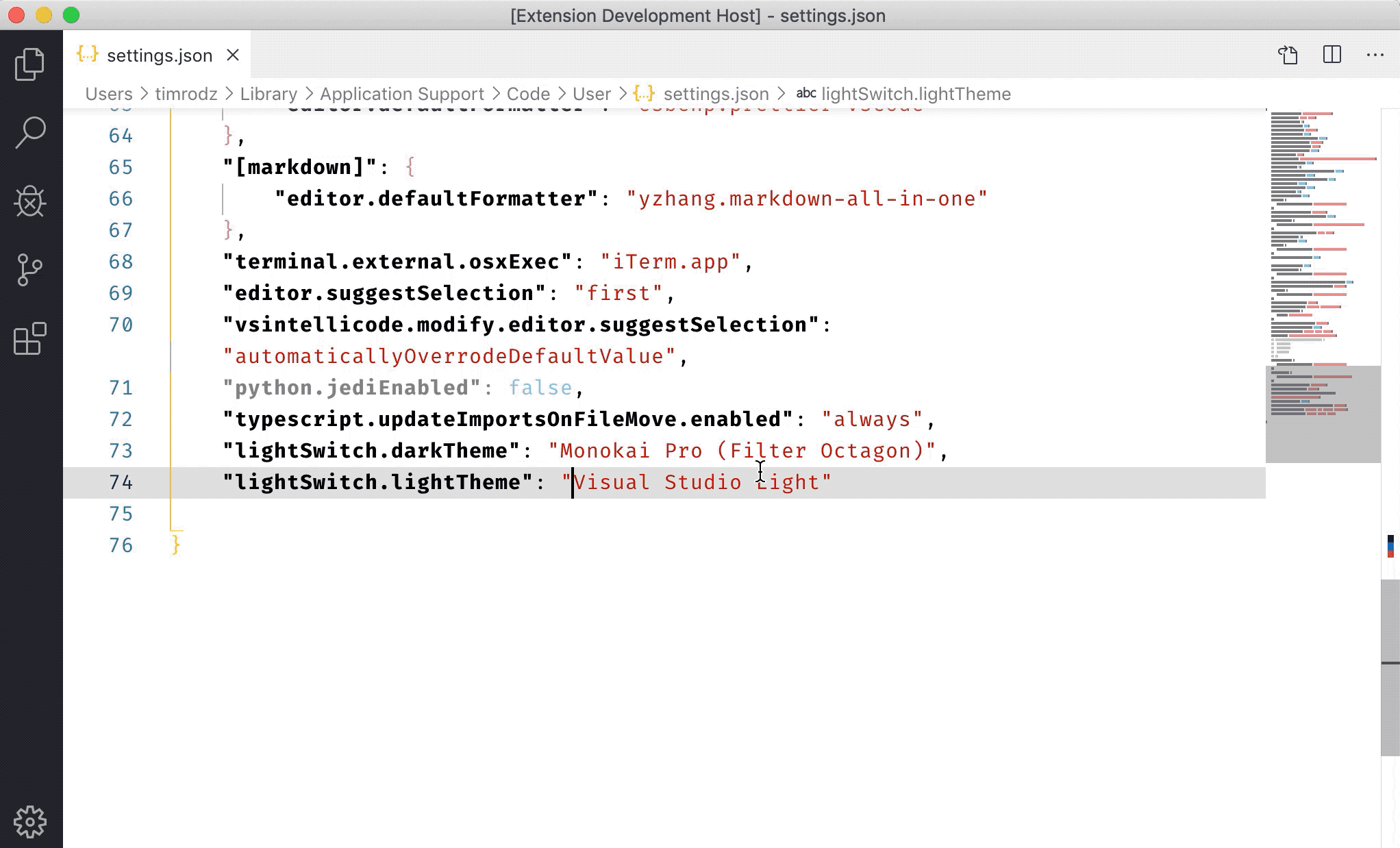This screenshot has height=848, width=1400.
Task: Click the Library breadcrumb segment
Action: (268, 94)
